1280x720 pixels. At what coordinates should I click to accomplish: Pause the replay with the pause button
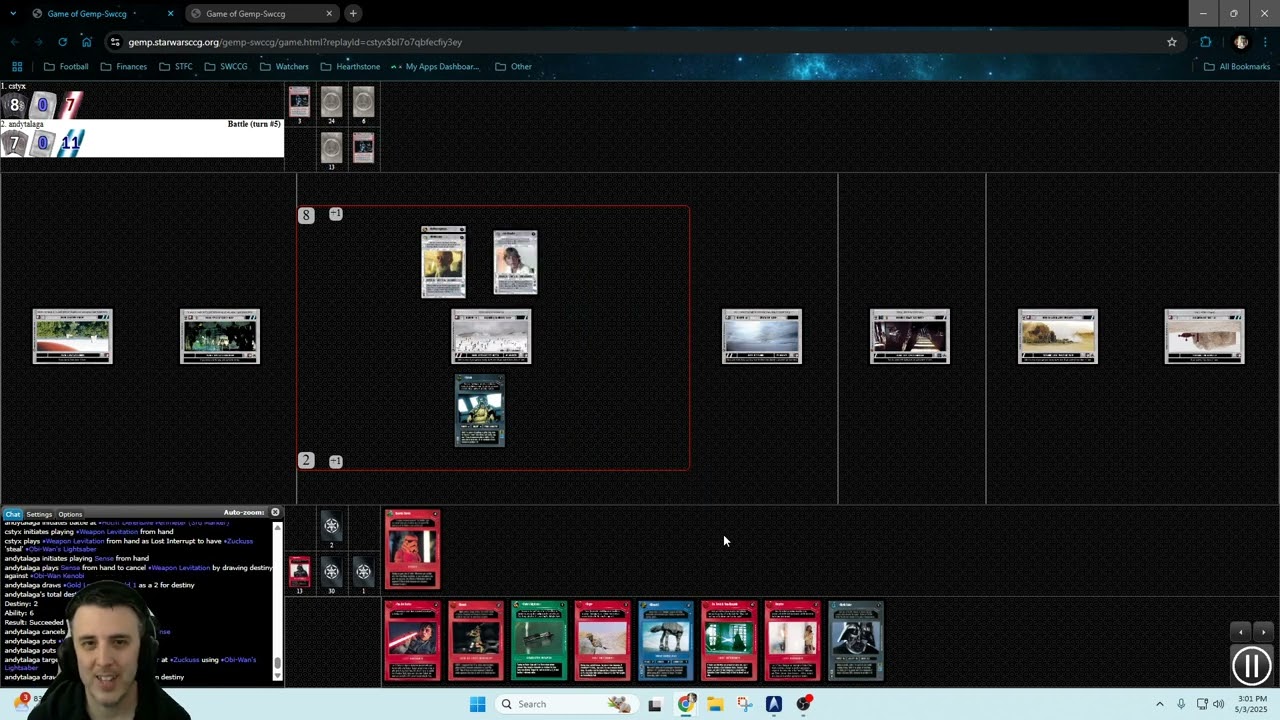click(1251, 666)
